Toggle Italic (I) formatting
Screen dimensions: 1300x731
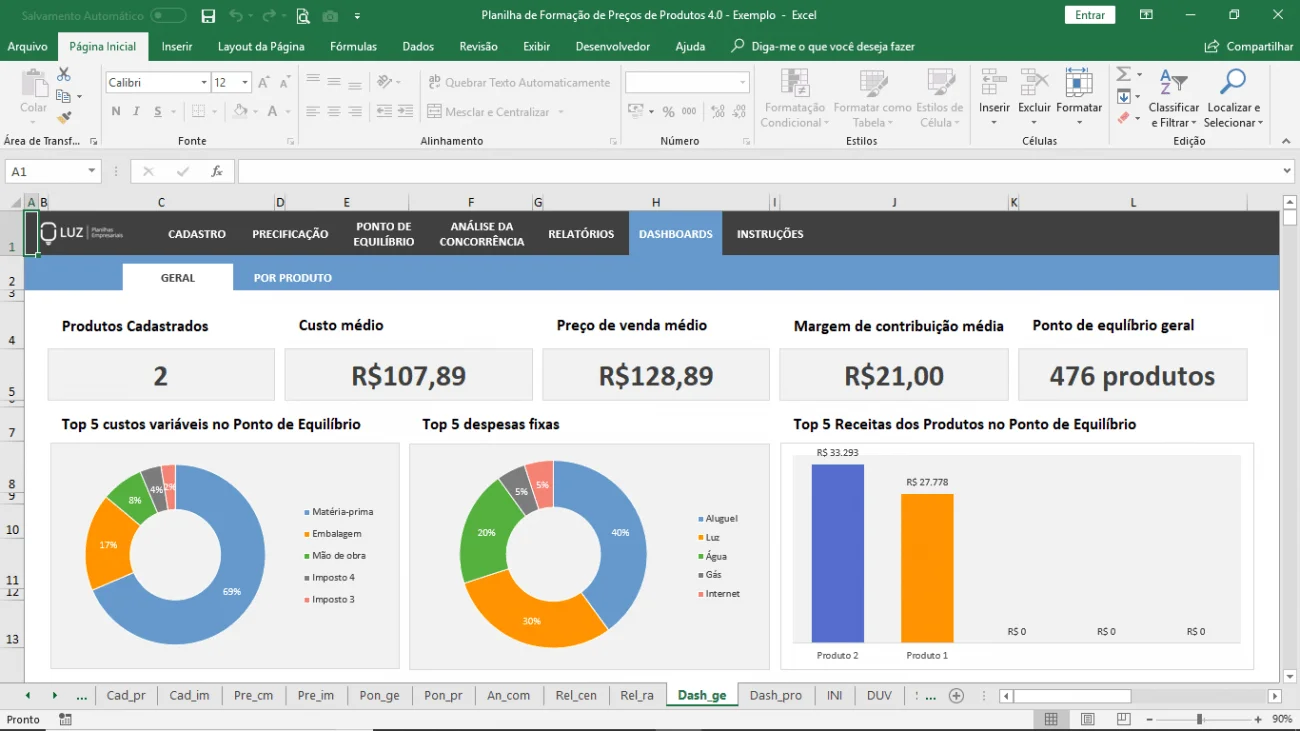click(137, 112)
